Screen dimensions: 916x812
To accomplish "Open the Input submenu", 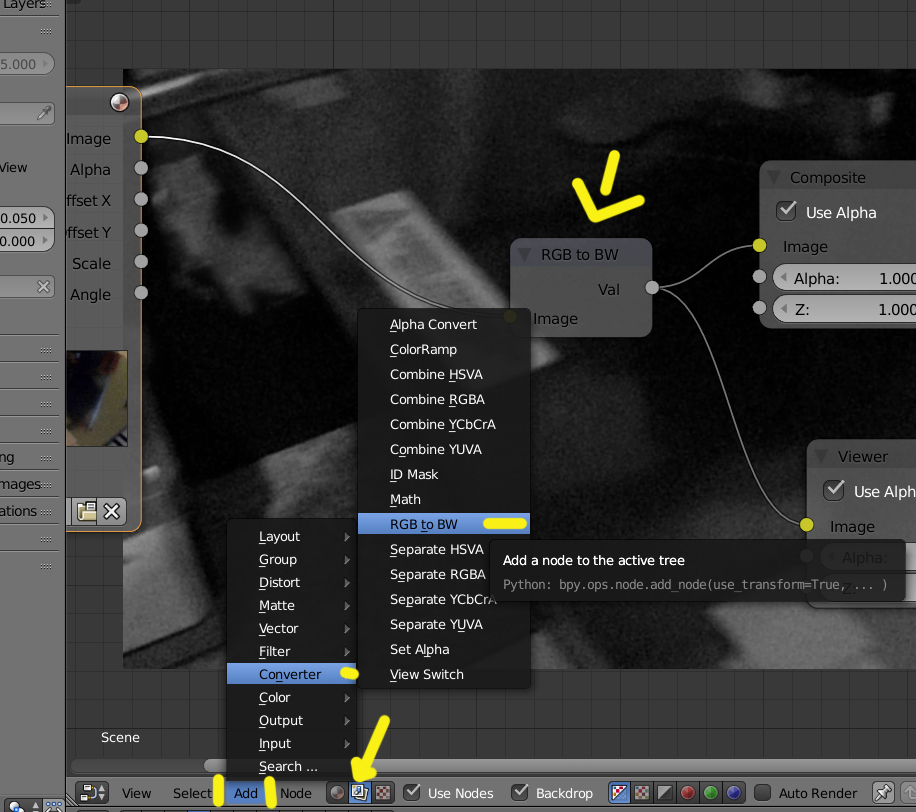I will click(292, 744).
